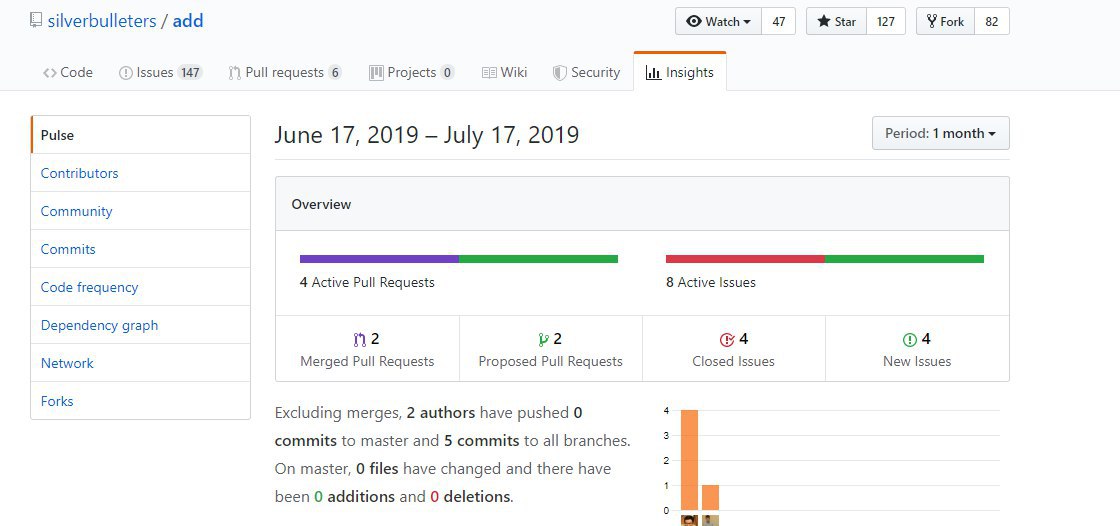This screenshot has height=526, width=1120.
Task: Click the short orange commits bar
Action: (x=710, y=497)
